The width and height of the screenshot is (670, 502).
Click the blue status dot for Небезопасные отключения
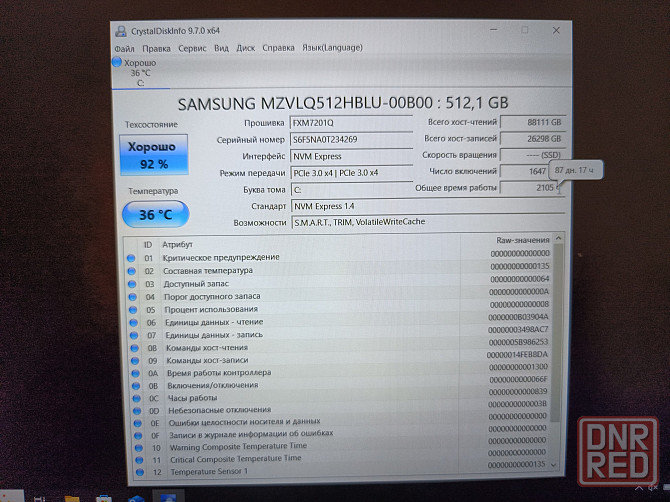(137, 411)
